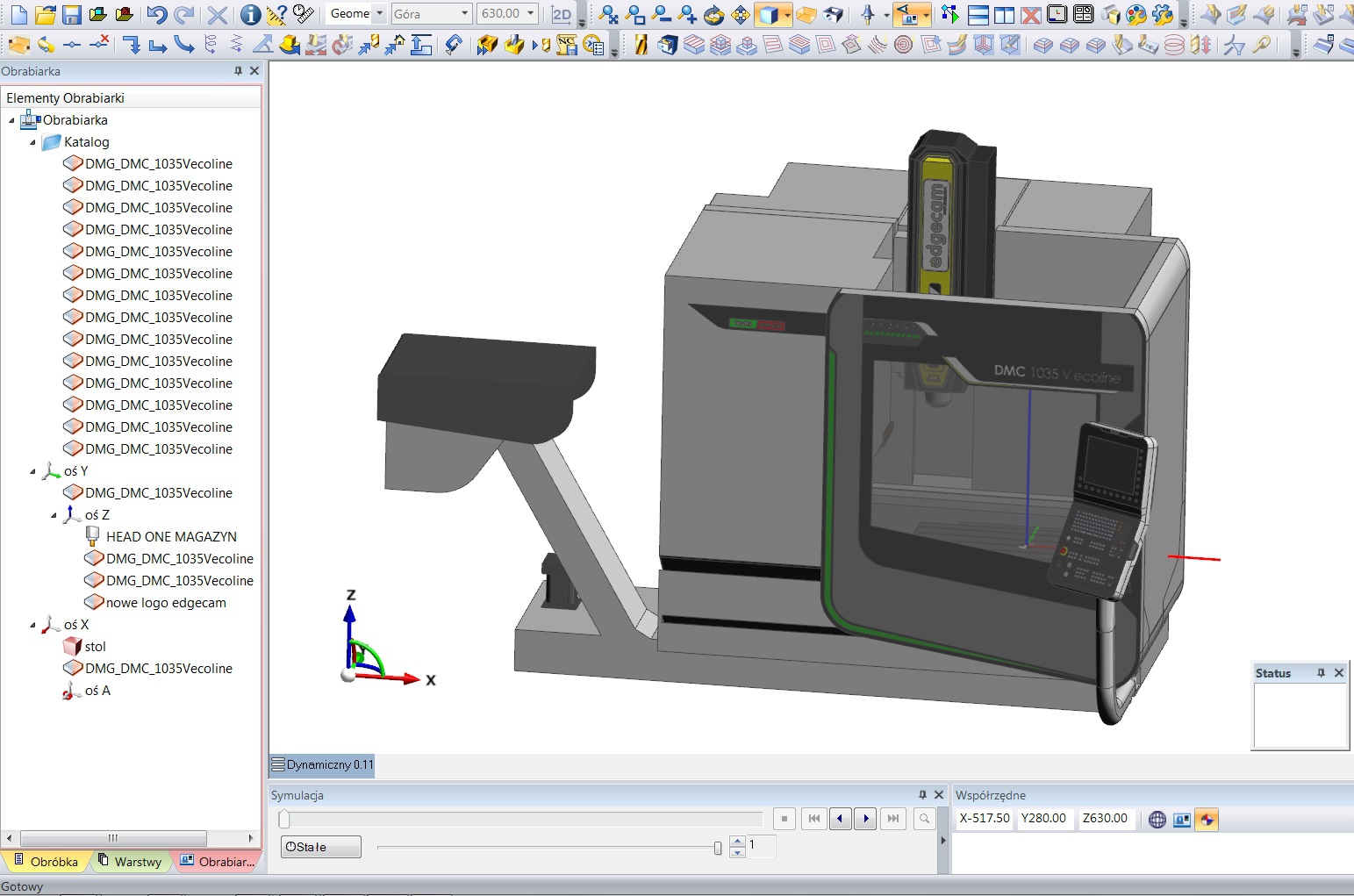Viewport: 1354px width, 896px height.
Task: Select the oś A tree item
Action: (x=97, y=691)
